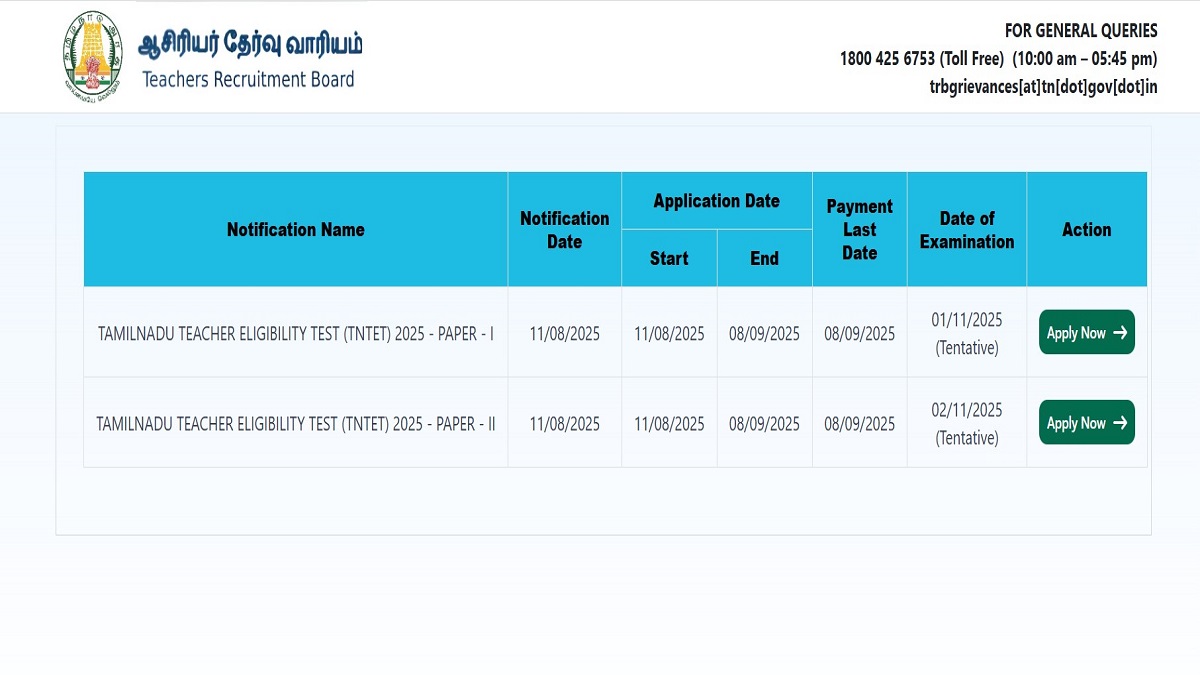Select the Notification Date column header
This screenshot has height=675, width=1200.
click(x=564, y=230)
